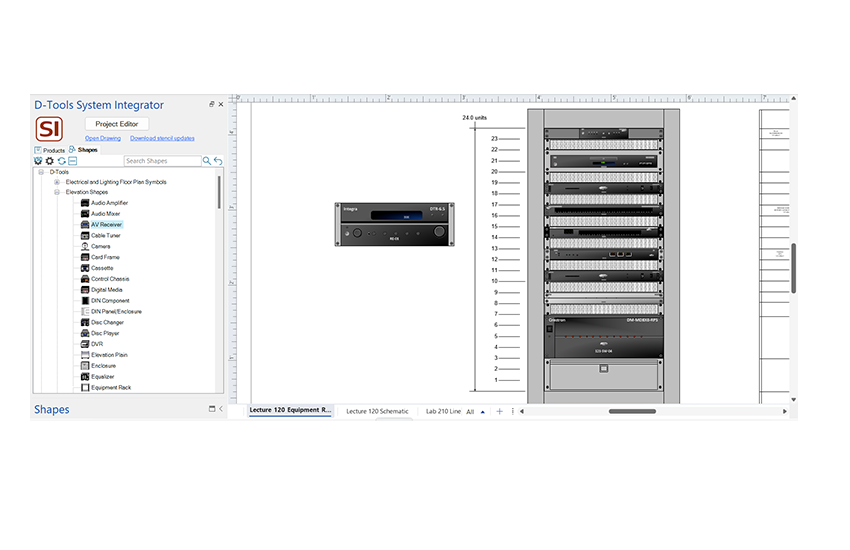Select the Disc Player shape icon
This screenshot has height=550, width=850.
[x=85, y=333]
